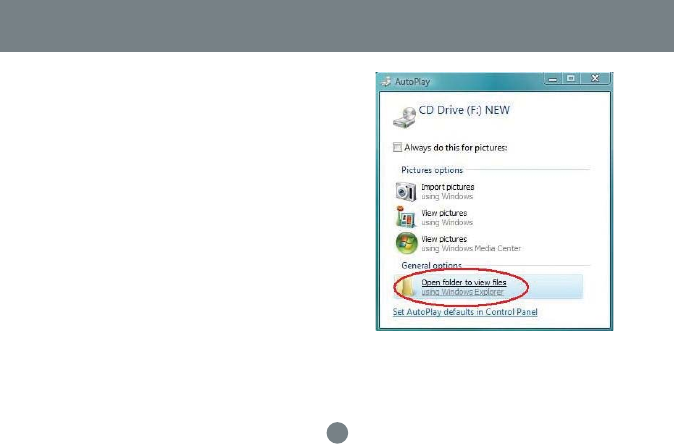Click the folder icon beside Open folder to view files
Screen dimensions: 674x444
pyautogui.click(x=404, y=287)
